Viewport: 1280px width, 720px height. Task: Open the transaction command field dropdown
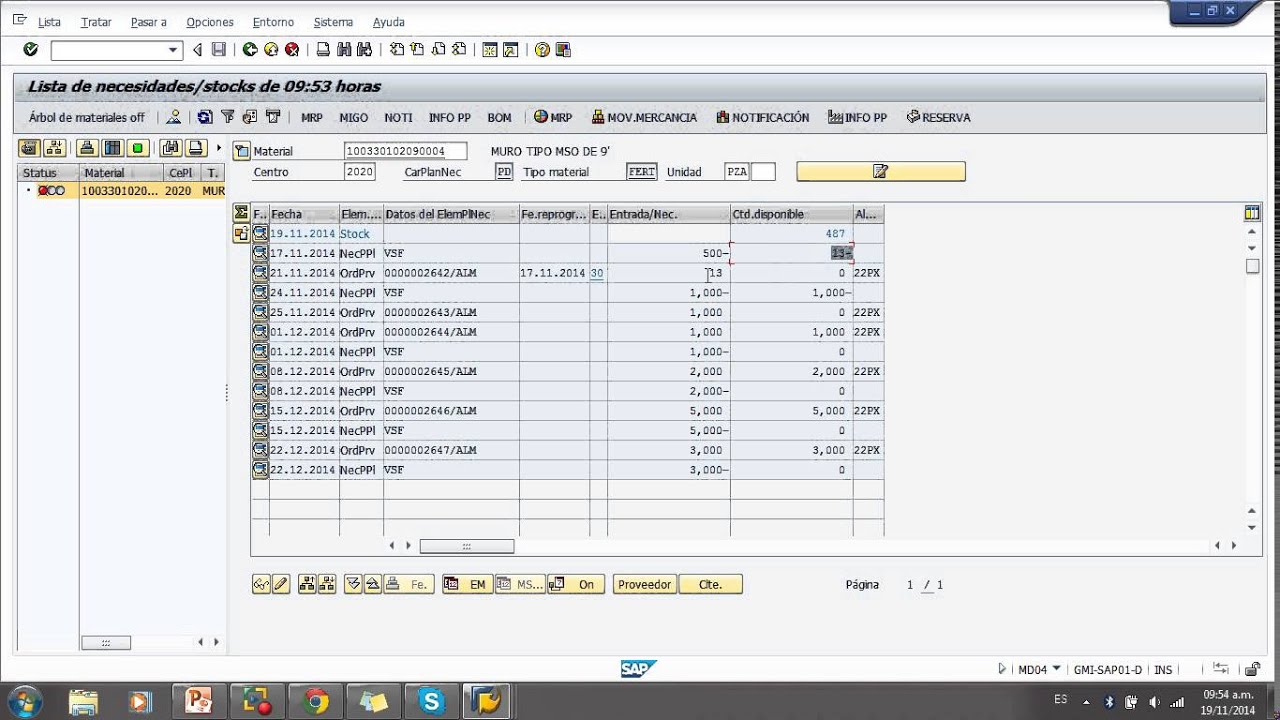[x=173, y=50]
